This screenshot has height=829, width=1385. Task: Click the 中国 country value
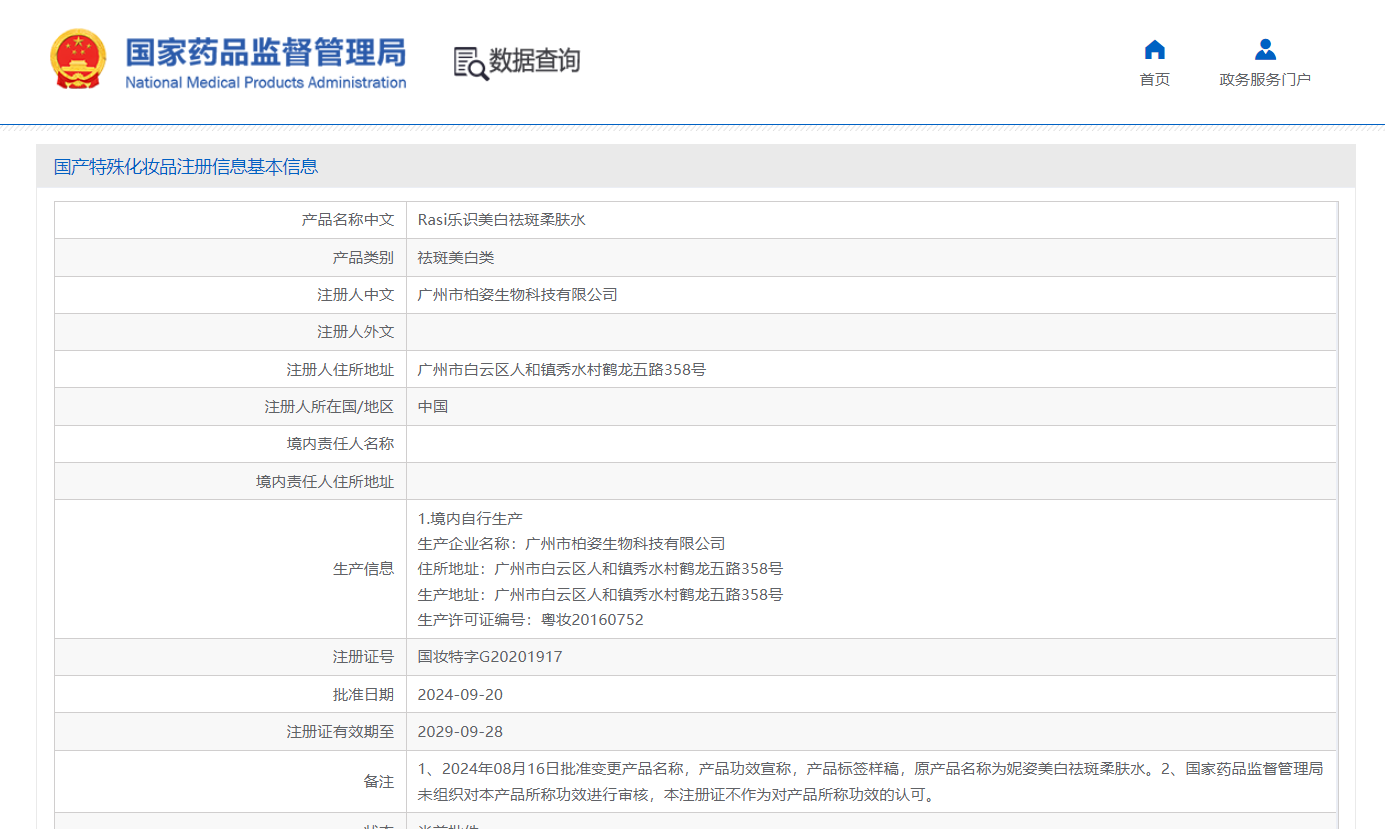click(x=433, y=407)
